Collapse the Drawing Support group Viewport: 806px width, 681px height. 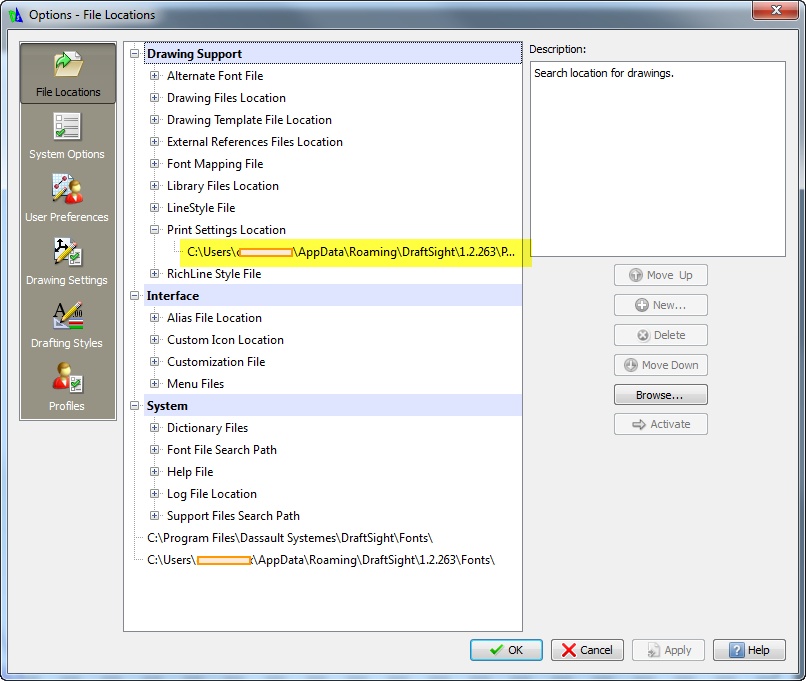(135, 53)
